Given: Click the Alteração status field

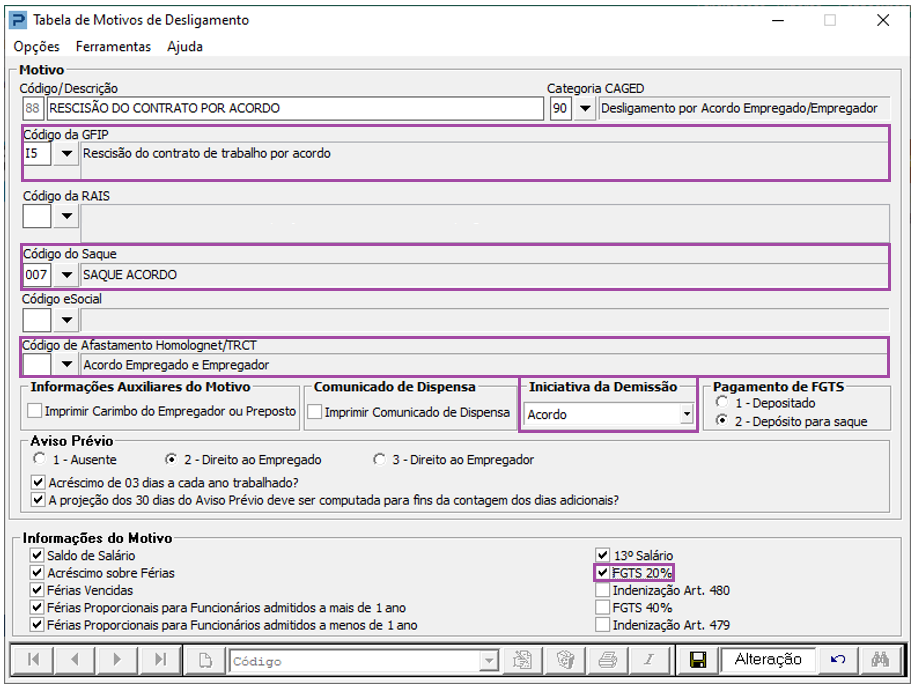Looking at the screenshot, I should coord(768,660).
